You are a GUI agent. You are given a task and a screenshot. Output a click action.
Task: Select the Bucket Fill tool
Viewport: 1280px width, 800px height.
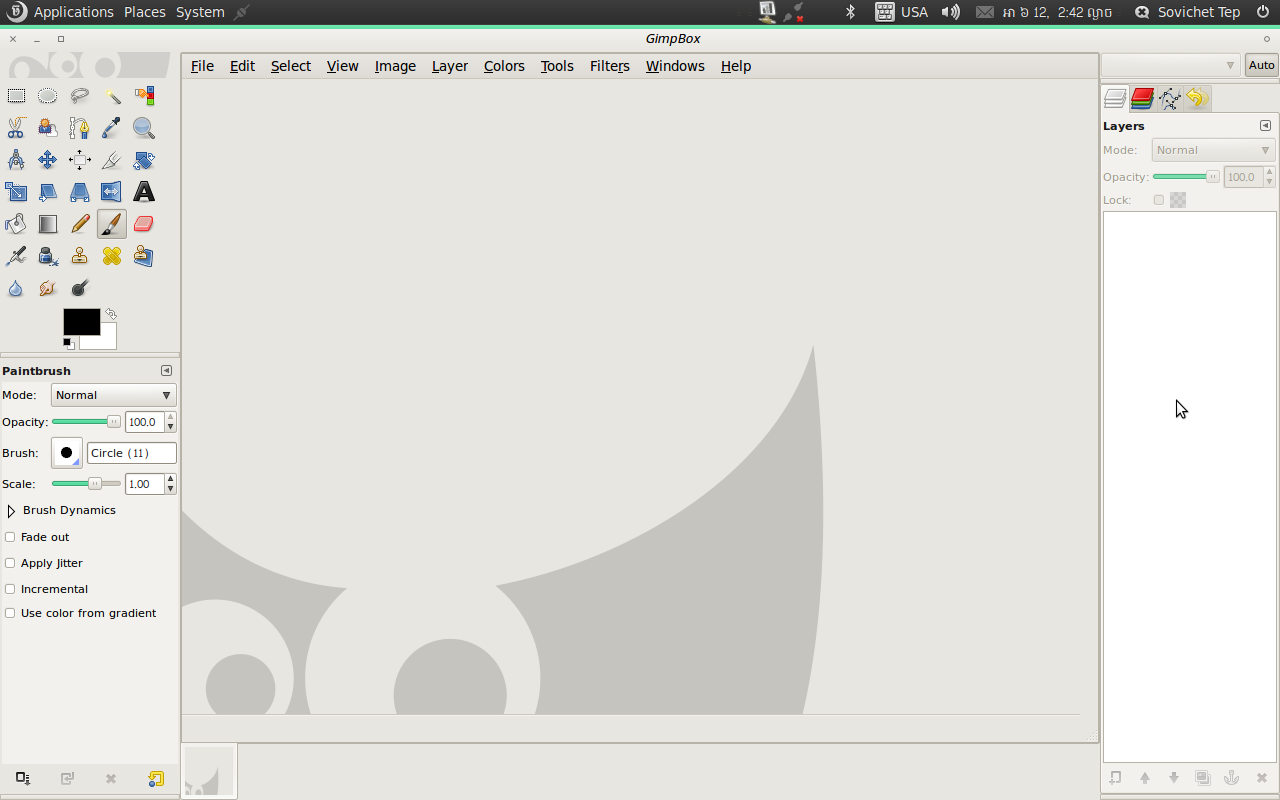[16, 224]
